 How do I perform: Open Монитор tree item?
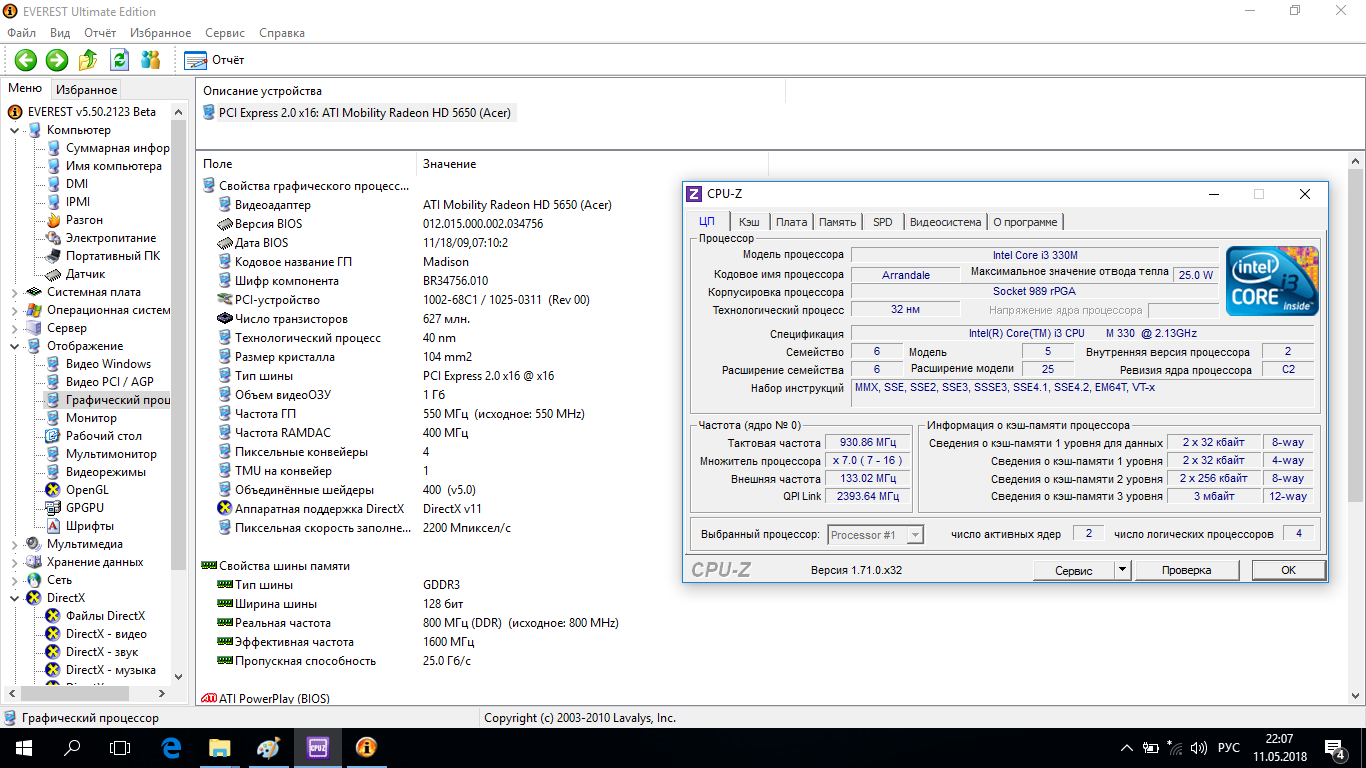[81, 418]
